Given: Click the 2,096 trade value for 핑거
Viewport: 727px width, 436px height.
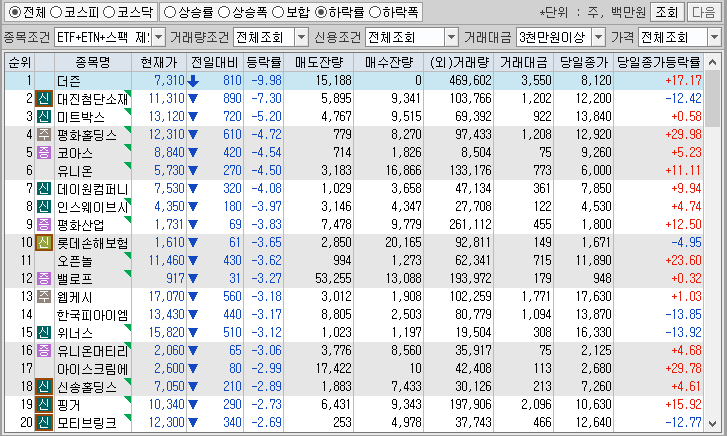Looking at the screenshot, I should [536, 404].
